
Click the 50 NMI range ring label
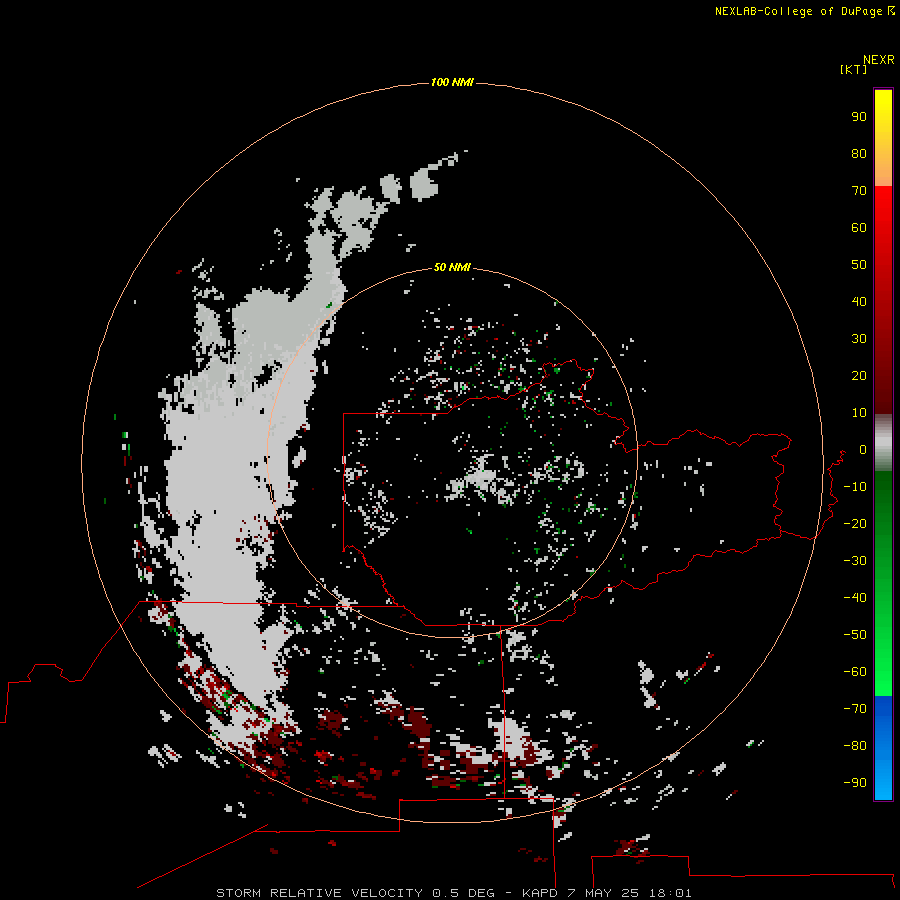pyautogui.click(x=452, y=267)
